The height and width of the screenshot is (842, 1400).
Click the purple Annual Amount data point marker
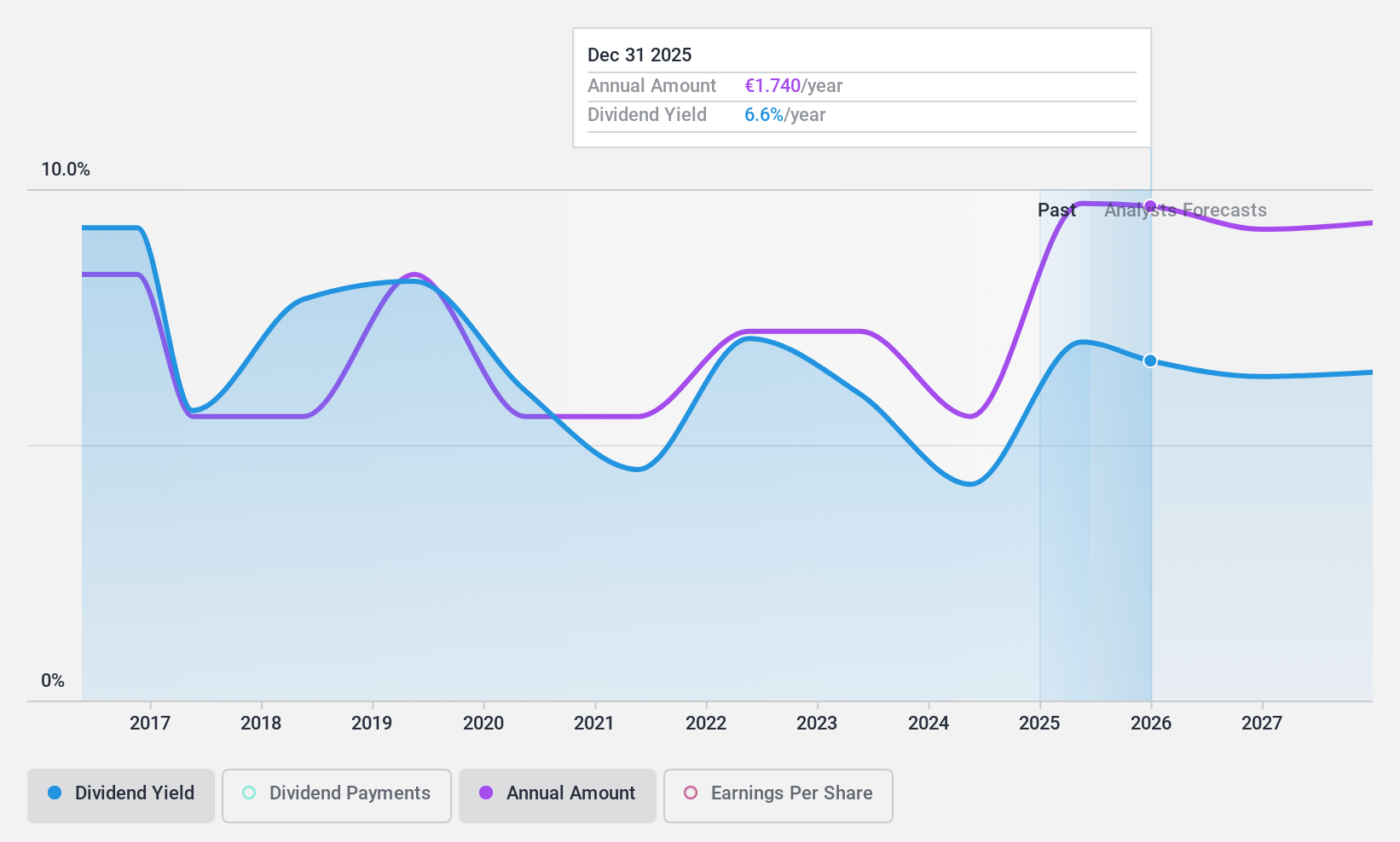point(1150,206)
